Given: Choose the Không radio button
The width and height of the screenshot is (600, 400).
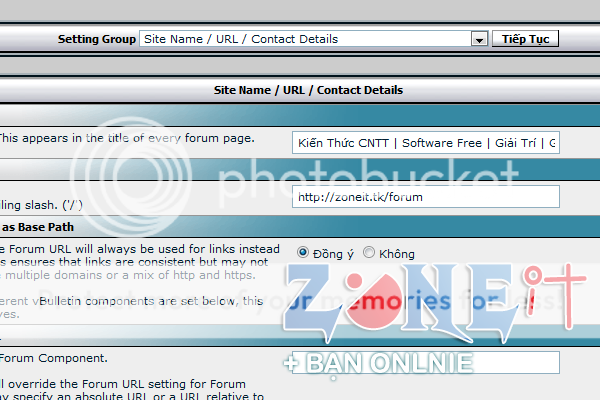Looking at the screenshot, I should point(369,253).
